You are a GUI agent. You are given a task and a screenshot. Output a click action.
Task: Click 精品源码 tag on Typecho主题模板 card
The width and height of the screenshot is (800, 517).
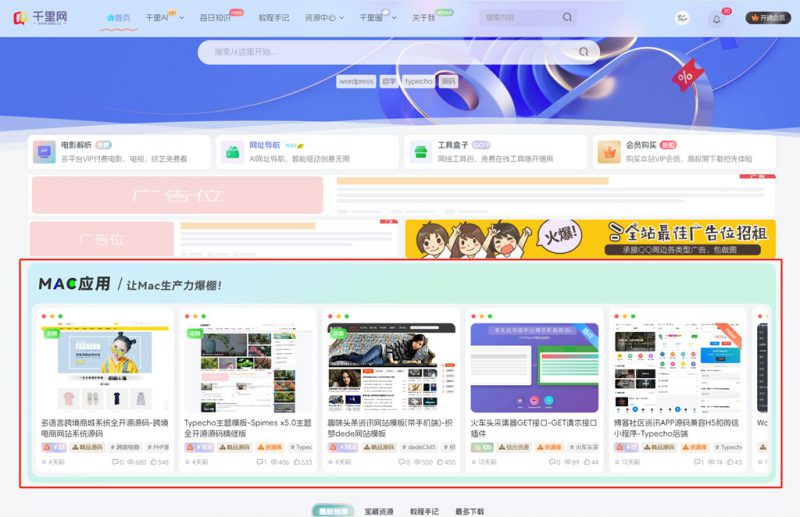pyautogui.click(x=234, y=447)
